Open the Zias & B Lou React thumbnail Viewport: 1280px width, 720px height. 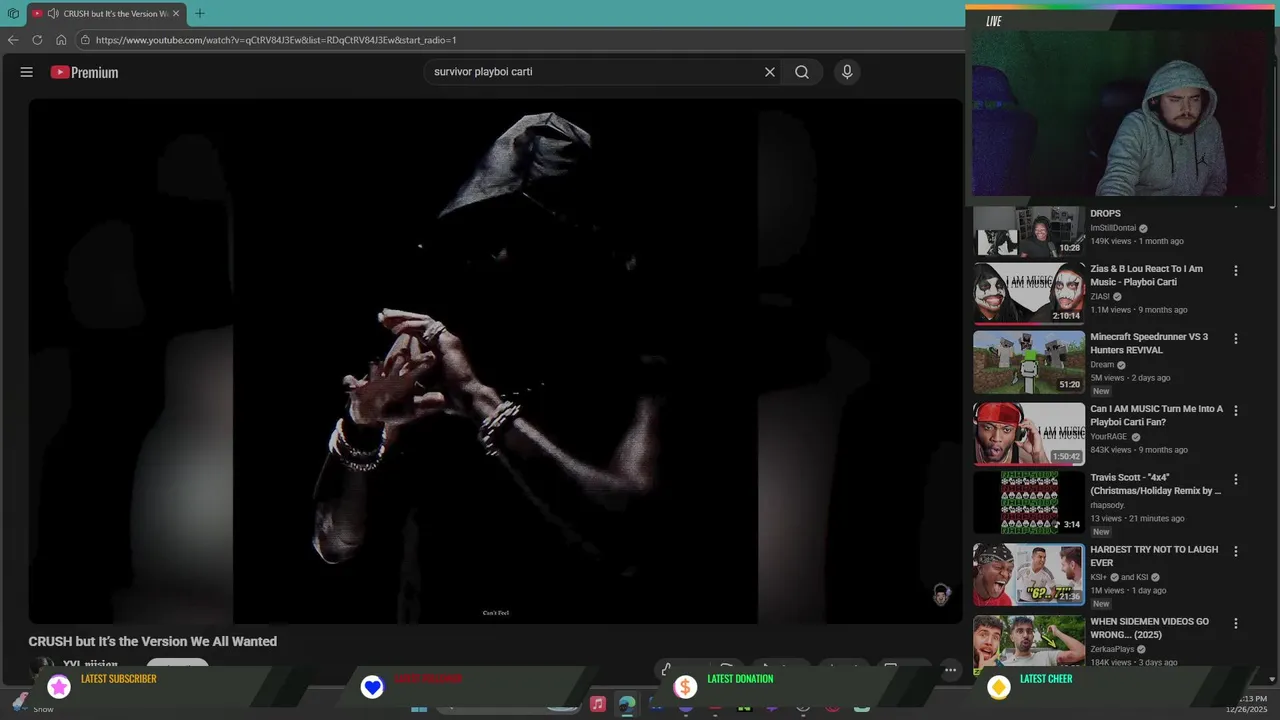pos(1029,293)
